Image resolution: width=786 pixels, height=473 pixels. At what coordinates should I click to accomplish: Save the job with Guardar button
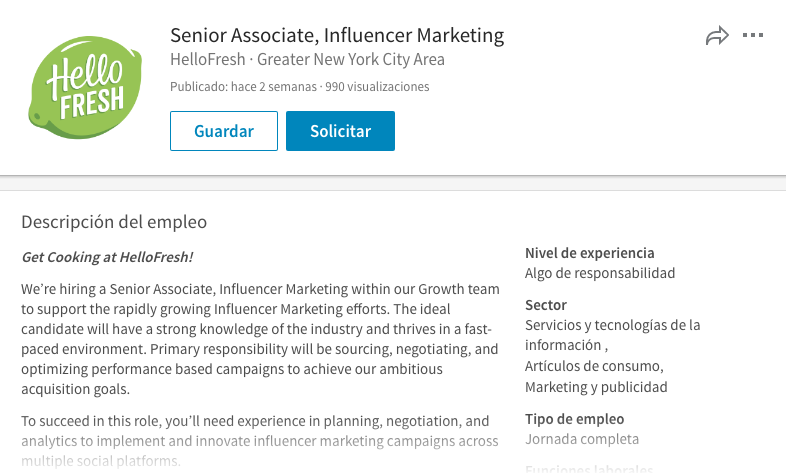coord(224,131)
